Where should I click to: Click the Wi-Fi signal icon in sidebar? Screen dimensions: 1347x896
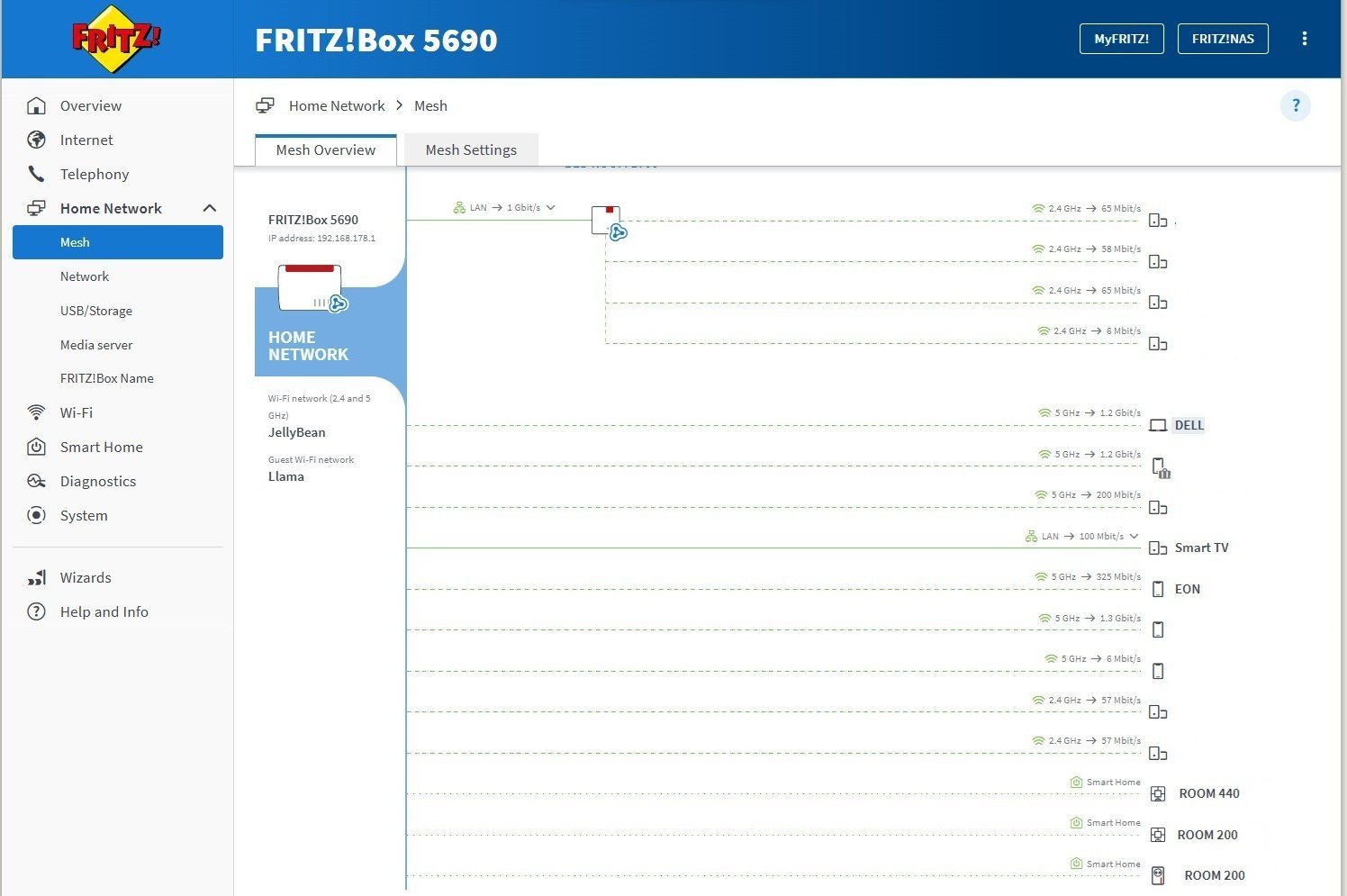coord(36,412)
